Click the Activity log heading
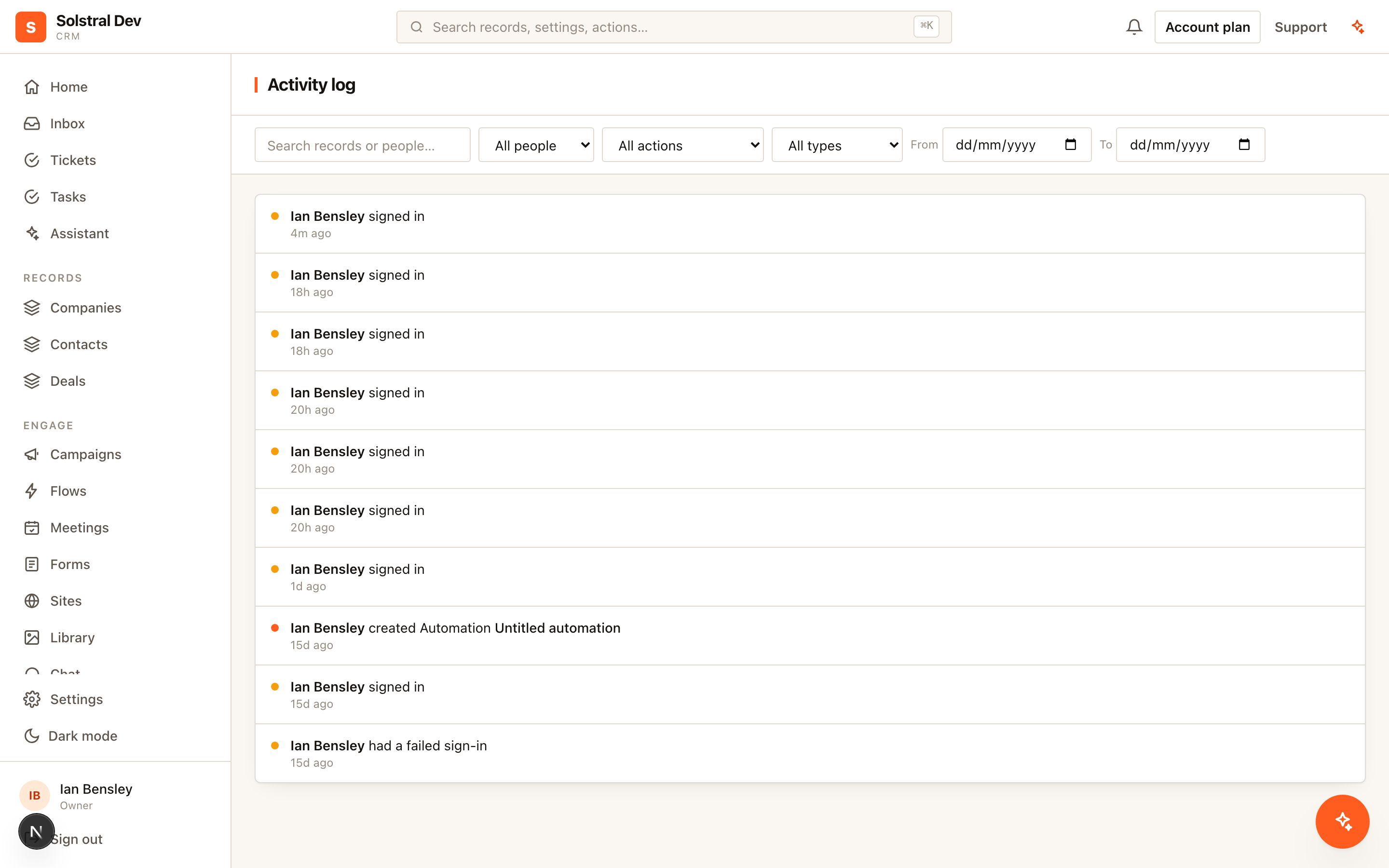Screen dimensions: 1389x868 [x=311, y=85]
